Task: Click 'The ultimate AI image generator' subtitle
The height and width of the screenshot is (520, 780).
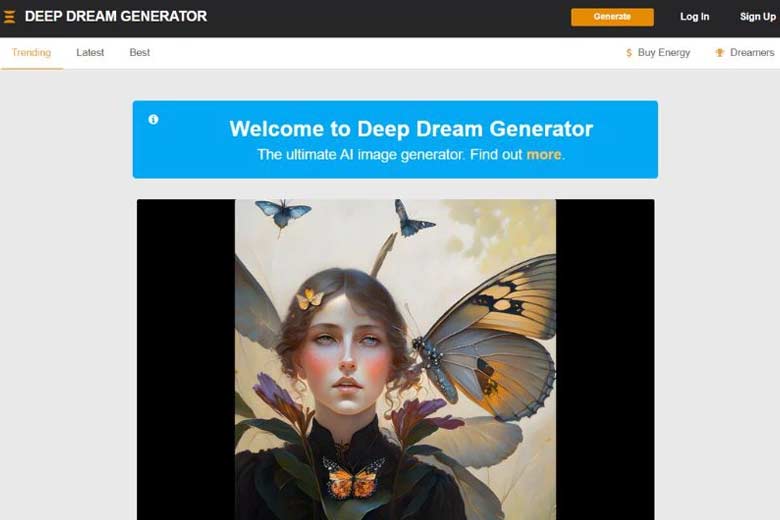Action: [360, 155]
